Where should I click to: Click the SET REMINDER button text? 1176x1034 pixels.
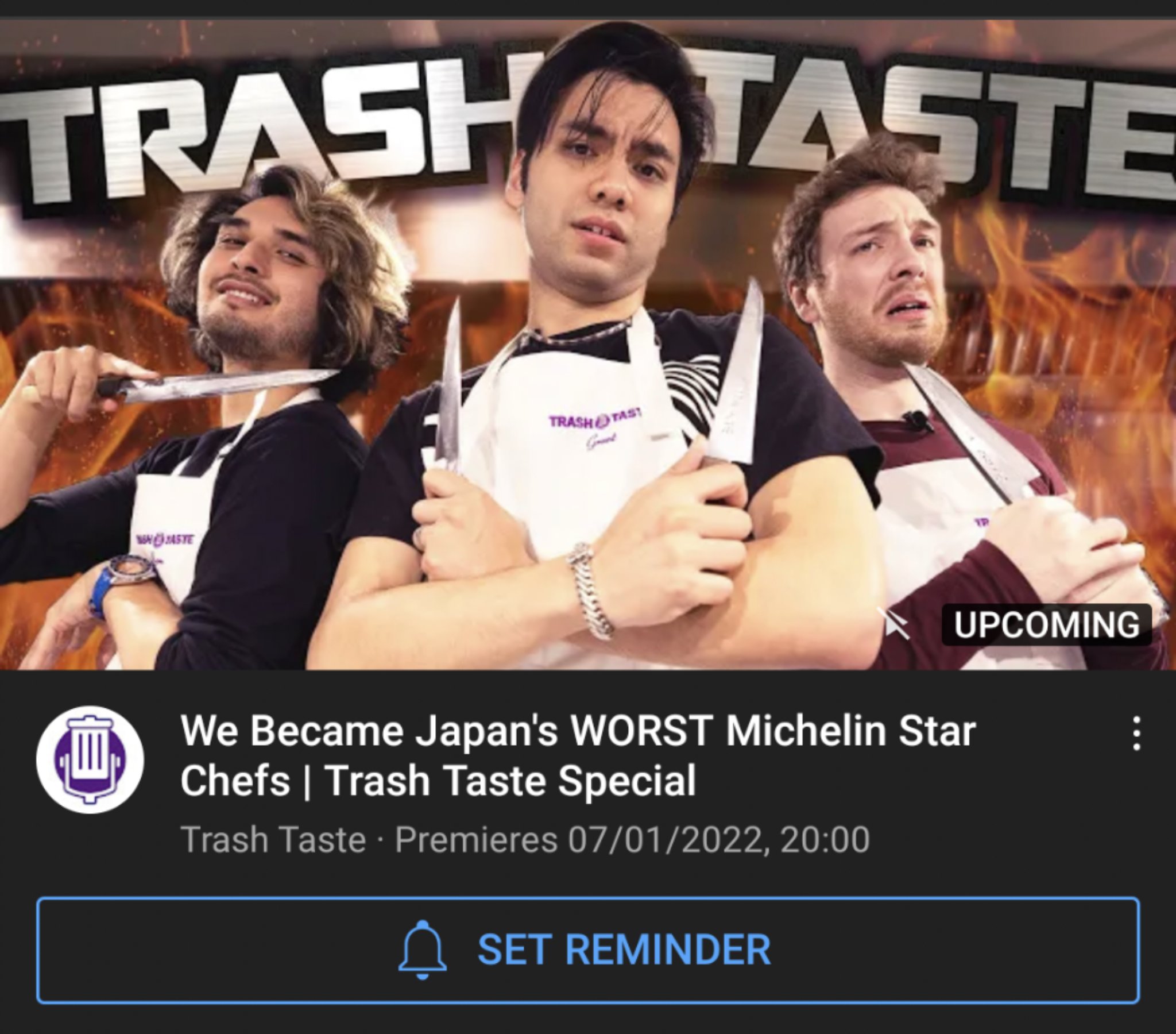624,950
